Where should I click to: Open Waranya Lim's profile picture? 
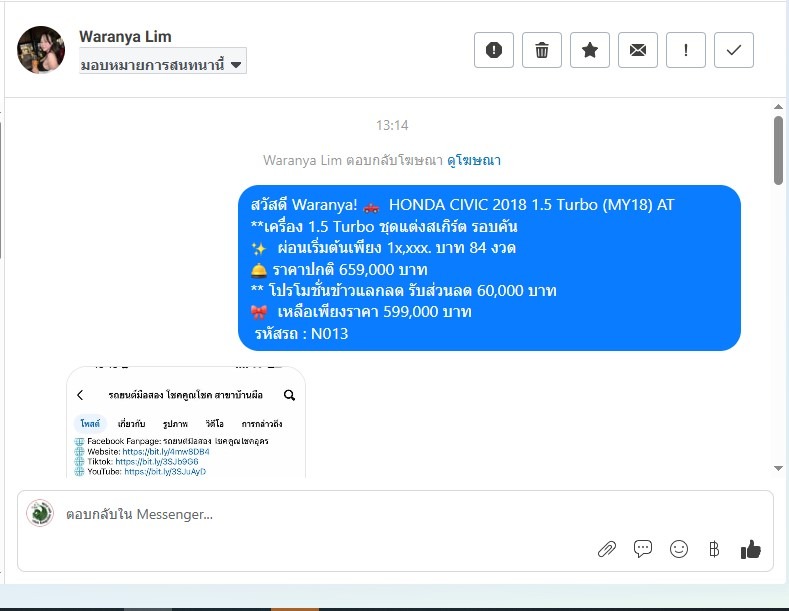(x=41, y=50)
